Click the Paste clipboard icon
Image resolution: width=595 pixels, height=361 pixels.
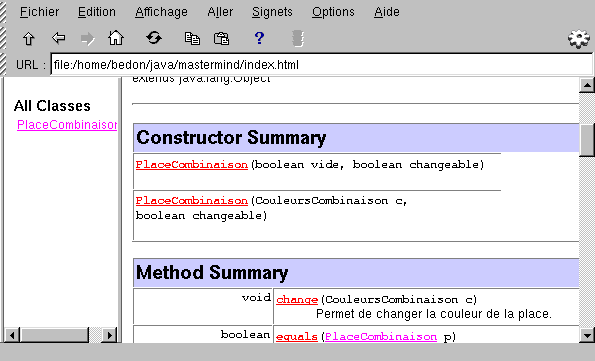(222, 38)
